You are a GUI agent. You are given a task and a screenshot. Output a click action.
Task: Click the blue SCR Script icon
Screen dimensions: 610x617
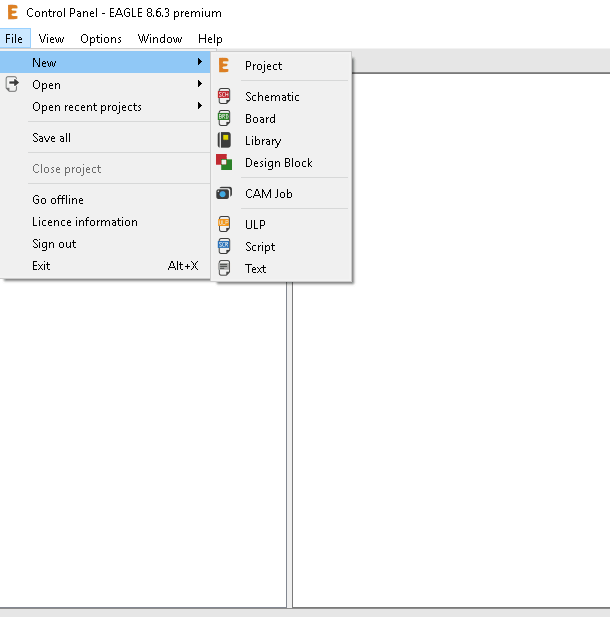click(x=224, y=246)
